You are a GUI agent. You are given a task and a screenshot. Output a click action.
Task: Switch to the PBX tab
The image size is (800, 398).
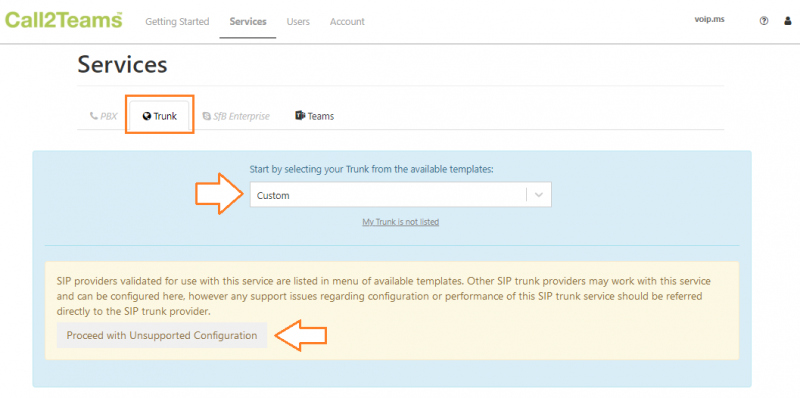[x=103, y=116]
